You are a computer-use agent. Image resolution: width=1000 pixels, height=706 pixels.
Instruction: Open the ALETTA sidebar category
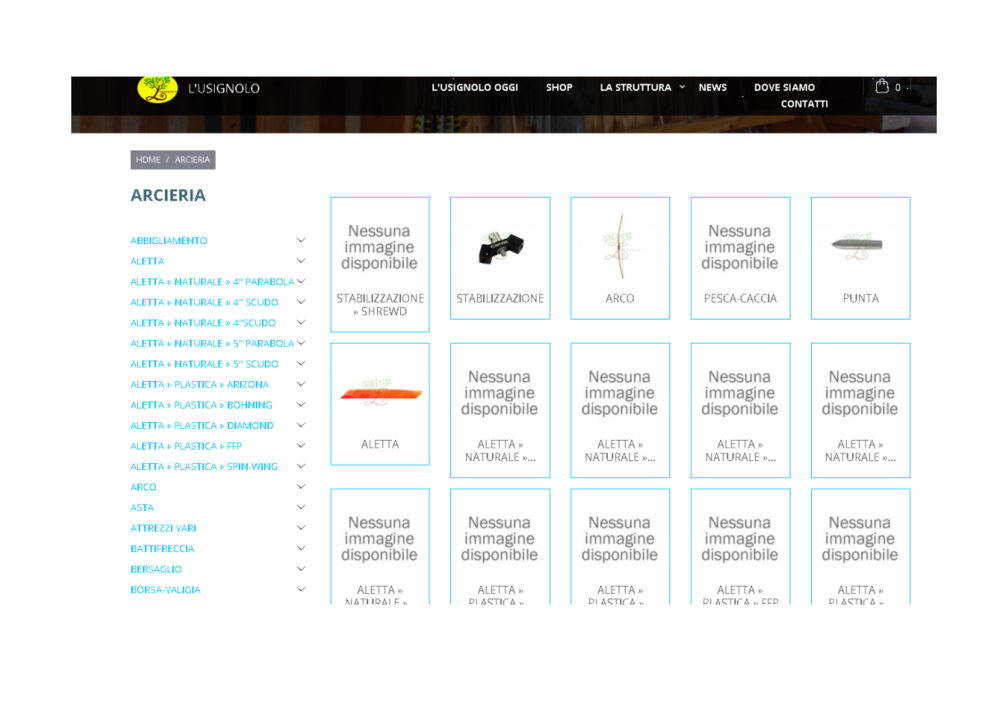click(x=147, y=261)
